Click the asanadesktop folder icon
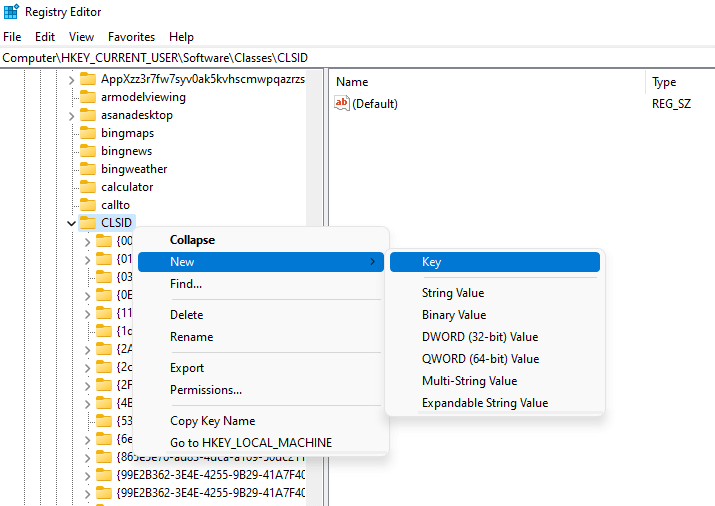715x506 pixels. [x=88, y=115]
